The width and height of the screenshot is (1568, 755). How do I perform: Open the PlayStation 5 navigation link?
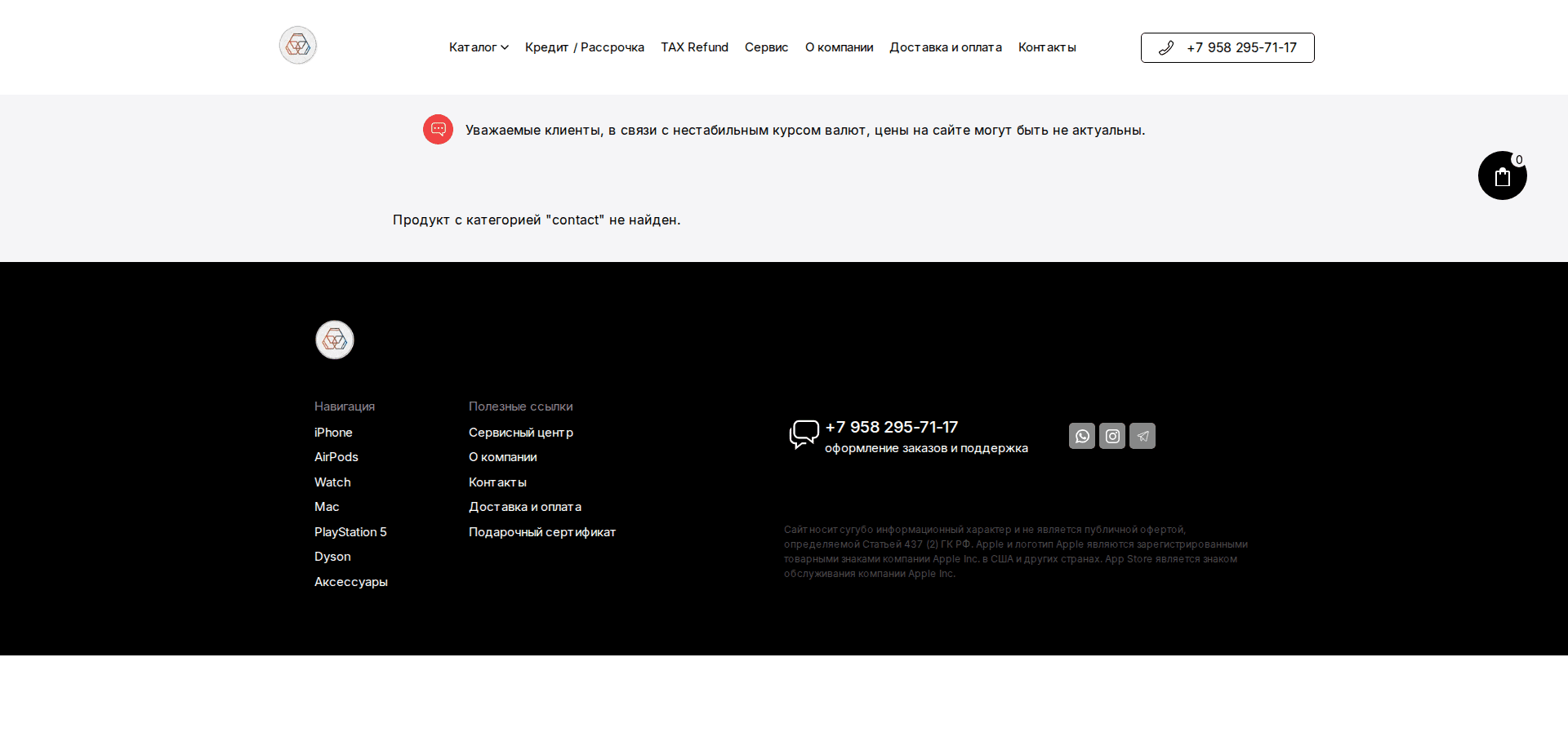click(350, 531)
